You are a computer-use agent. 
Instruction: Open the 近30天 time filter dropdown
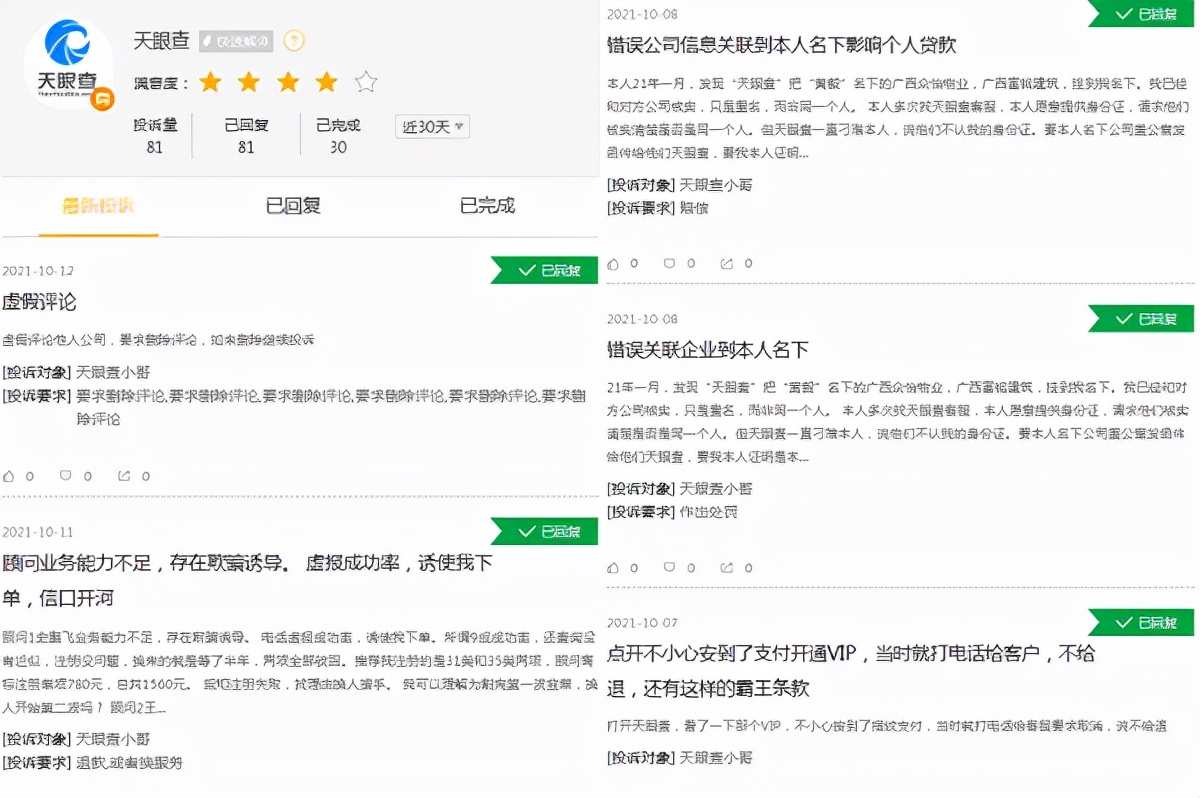tap(431, 127)
